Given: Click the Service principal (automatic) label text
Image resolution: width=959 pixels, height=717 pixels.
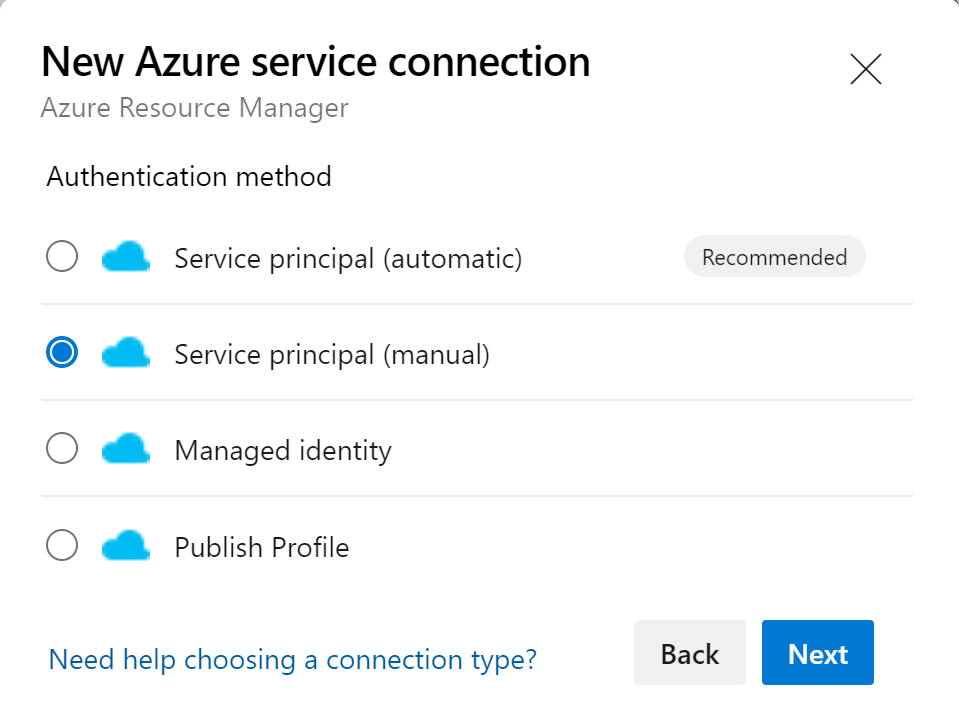Looking at the screenshot, I should coord(348,258).
